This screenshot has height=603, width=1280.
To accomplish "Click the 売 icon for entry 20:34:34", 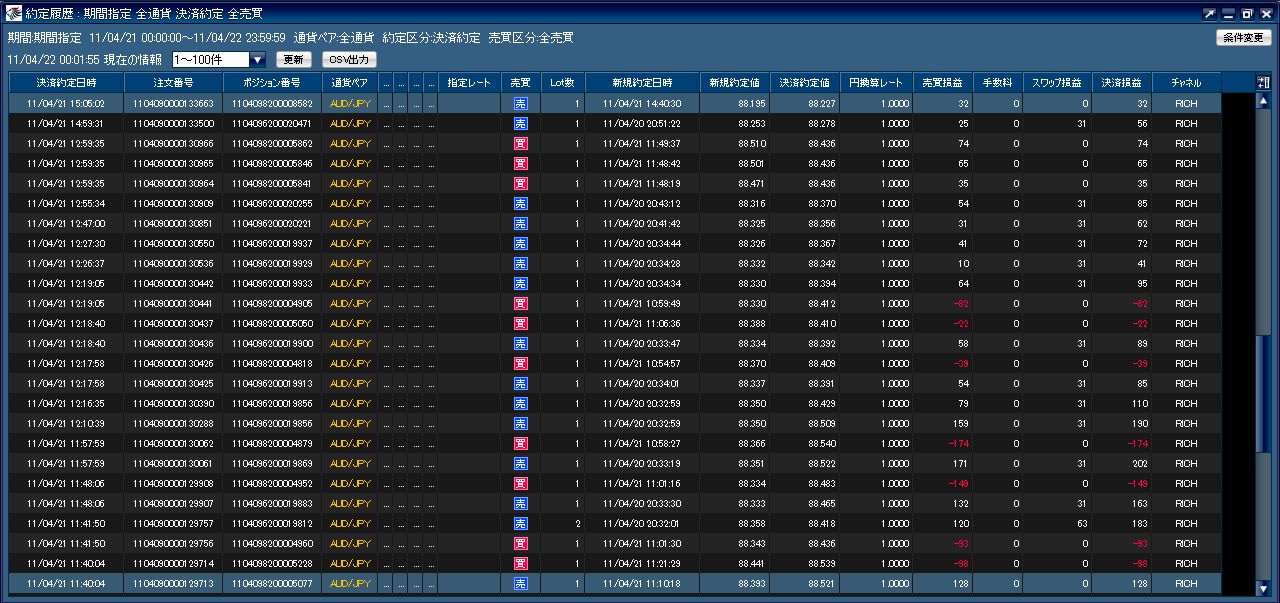I will pyautogui.click(x=520, y=283).
